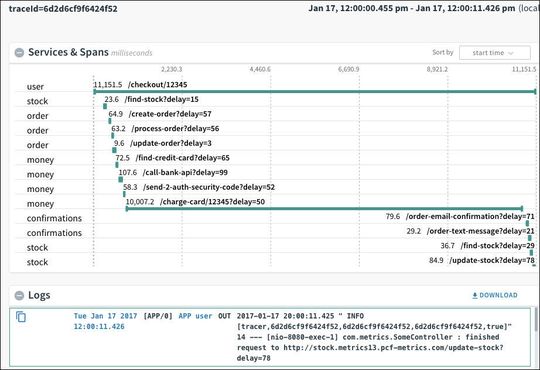Click the 107.6 duration value

(x=128, y=173)
